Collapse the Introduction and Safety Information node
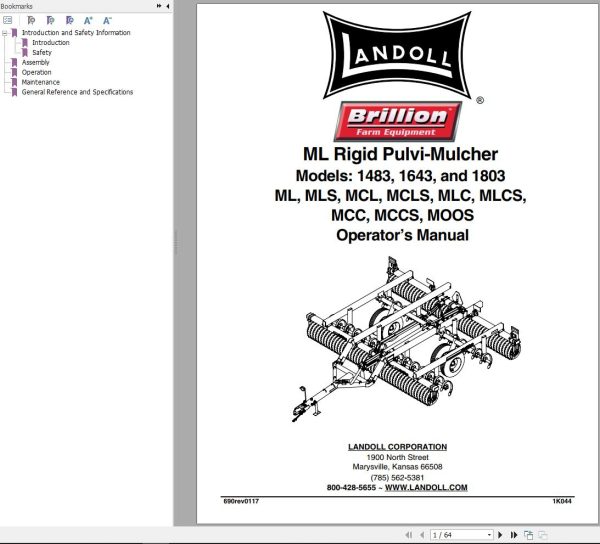 click(x=5, y=33)
